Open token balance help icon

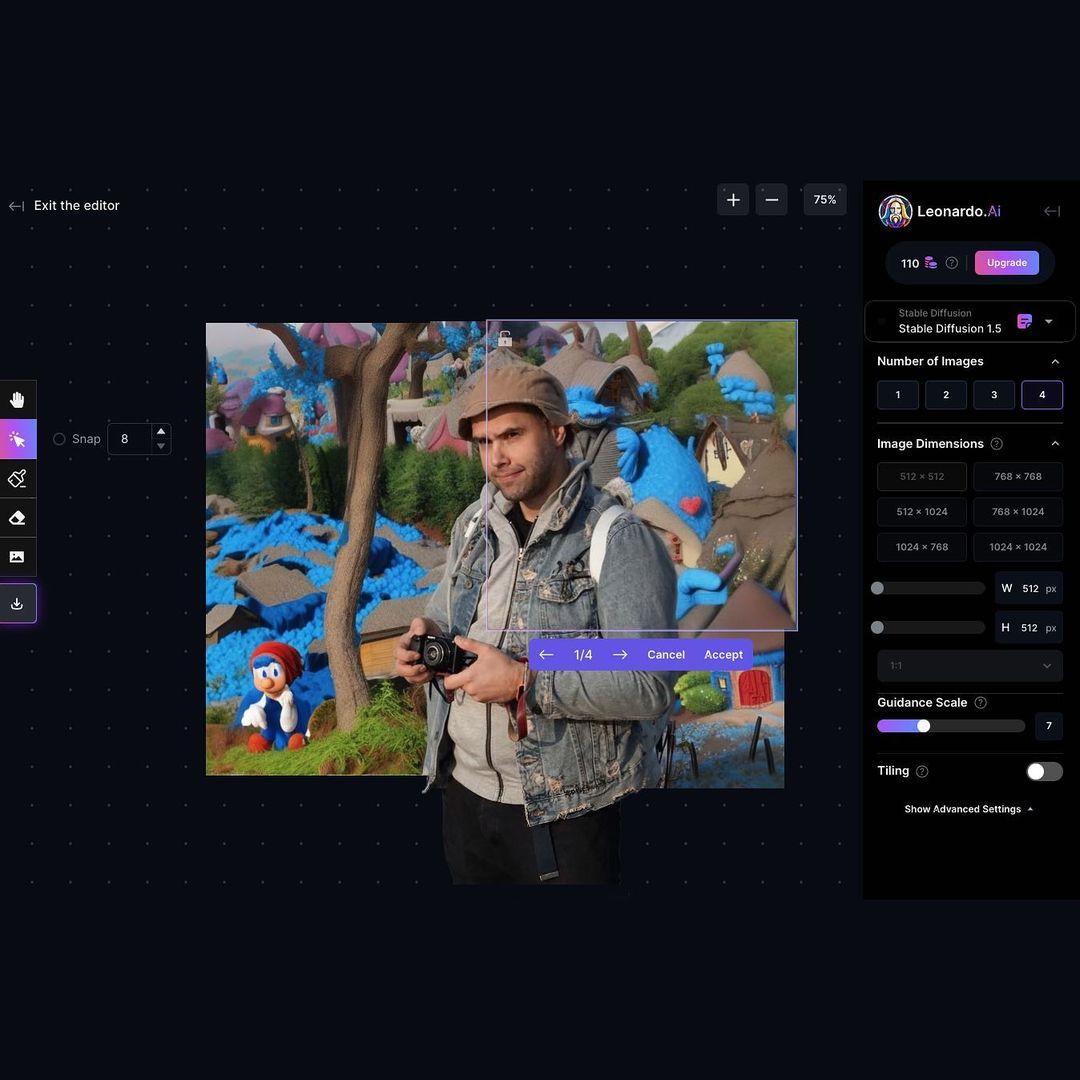coord(952,262)
